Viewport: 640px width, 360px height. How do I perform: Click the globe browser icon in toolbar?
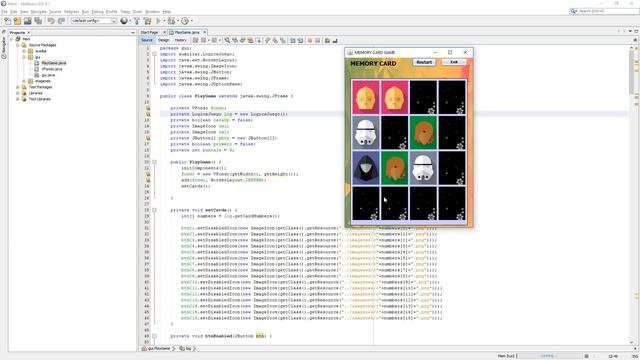[x=124, y=21]
